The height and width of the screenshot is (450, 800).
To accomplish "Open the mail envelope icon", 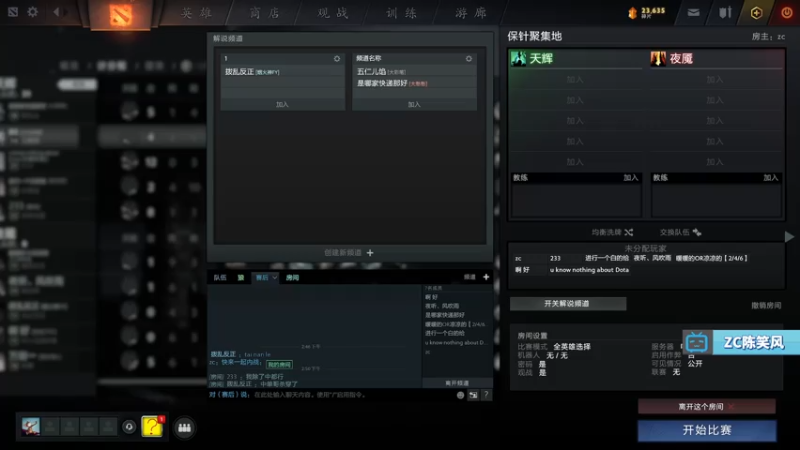I will click(x=693, y=13).
